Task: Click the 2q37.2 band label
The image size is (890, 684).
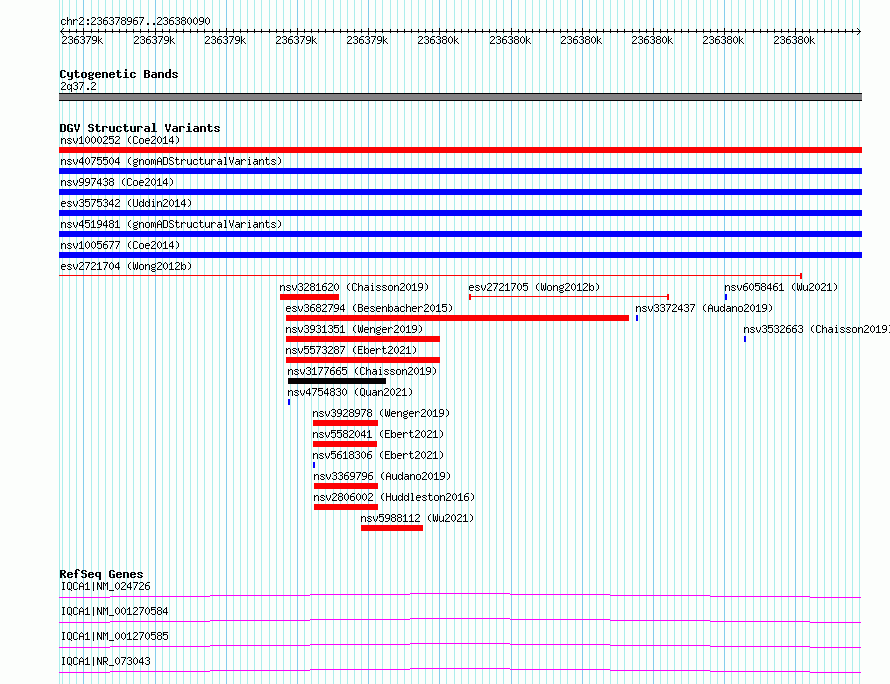Action: pyautogui.click(x=78, y=86)
